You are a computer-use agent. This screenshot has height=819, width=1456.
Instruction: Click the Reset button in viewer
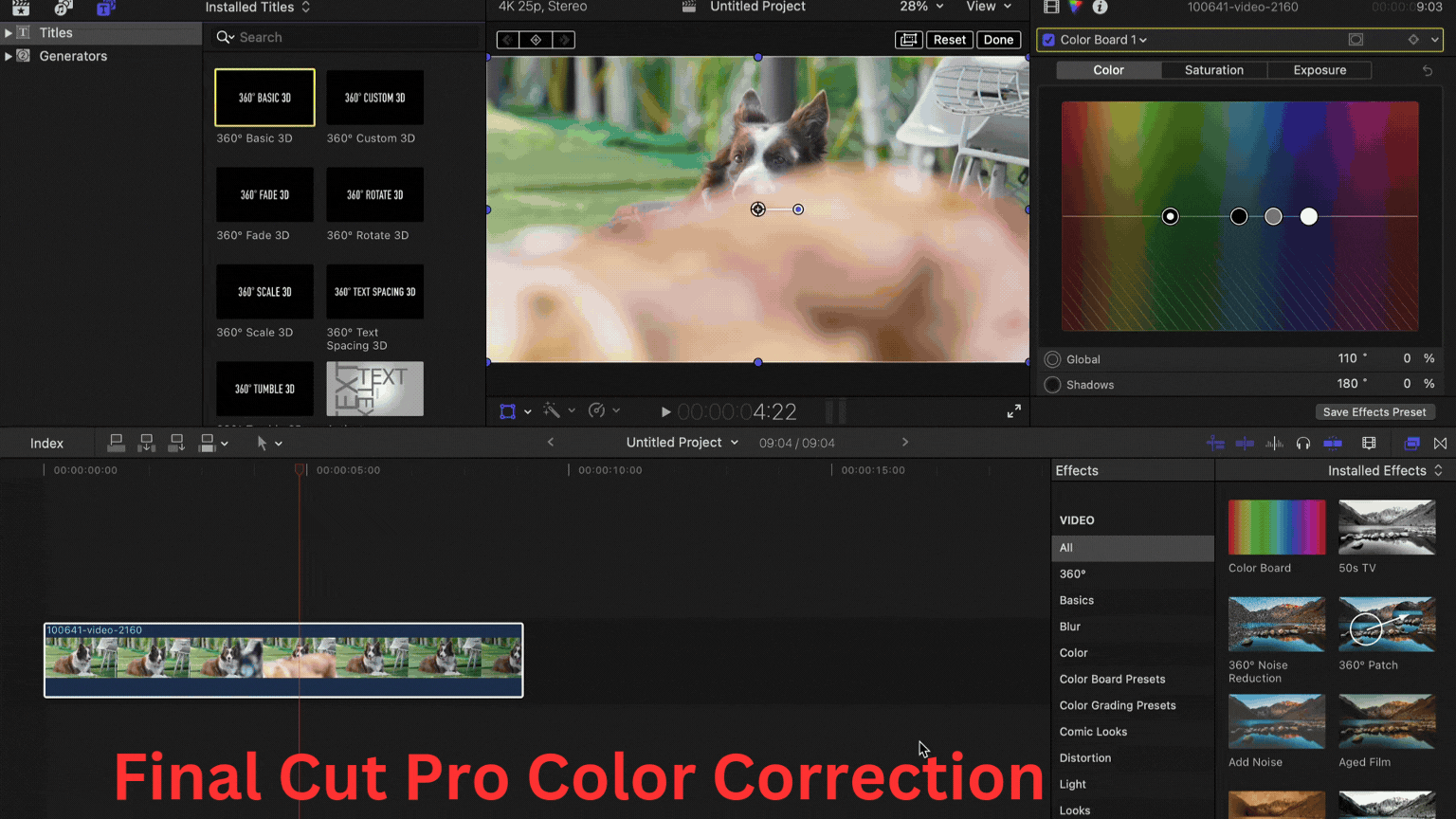point(949,40)
